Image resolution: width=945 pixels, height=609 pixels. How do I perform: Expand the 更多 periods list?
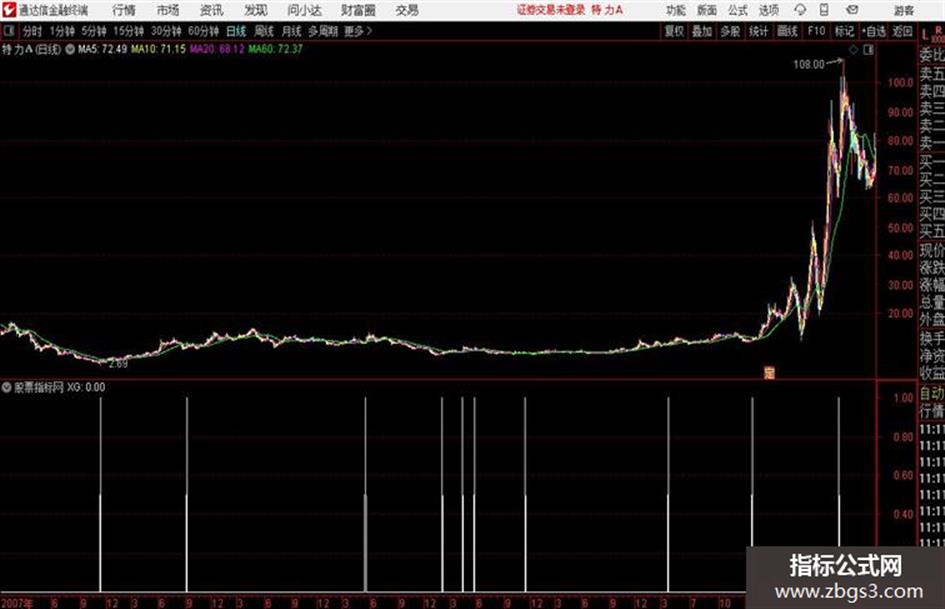click(x=358, y=31)
